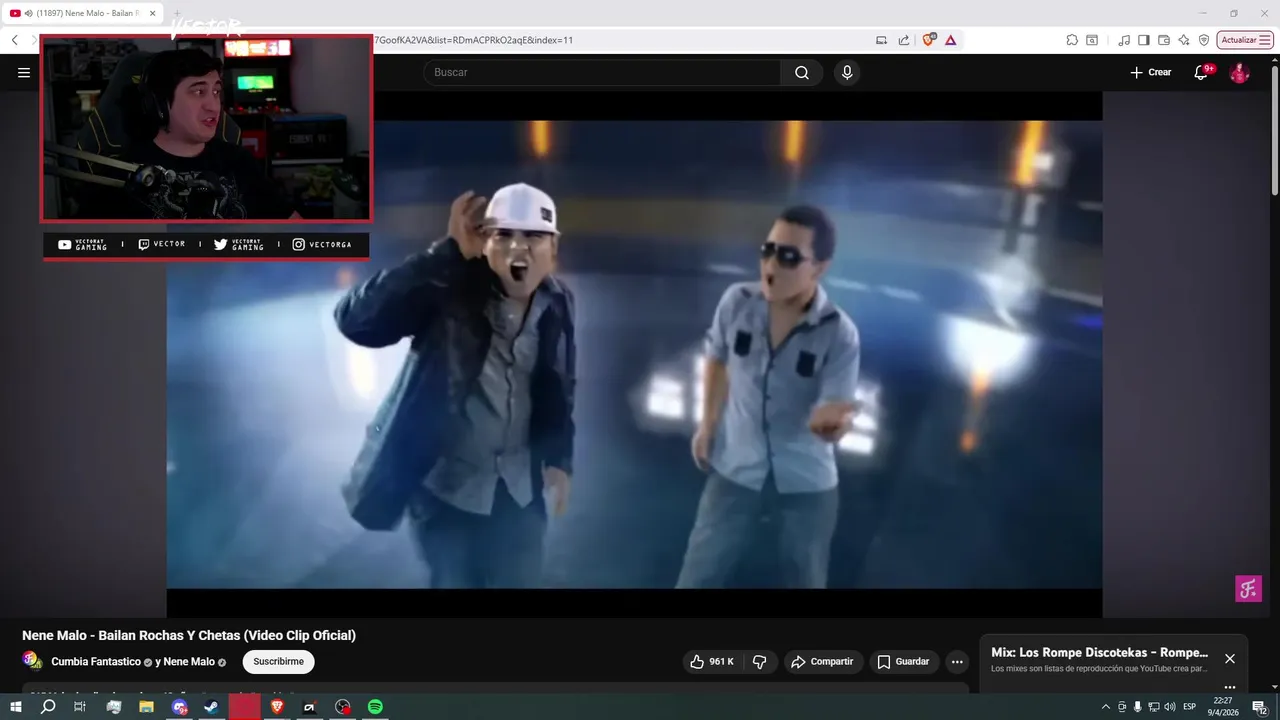The width and height of the screenshot is (1280, 720).
Task: Open browser extensions puzzle icon
Action: (x=1072, y=40)
